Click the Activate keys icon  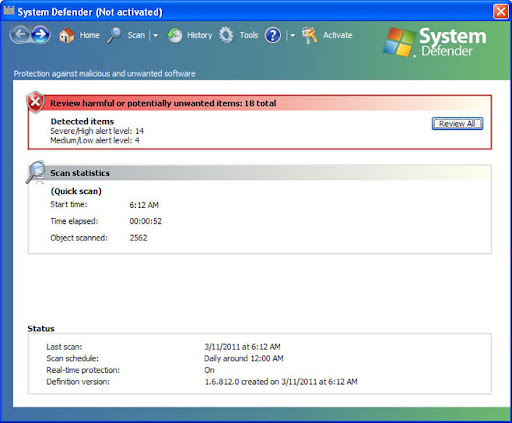tap(310, 35)
